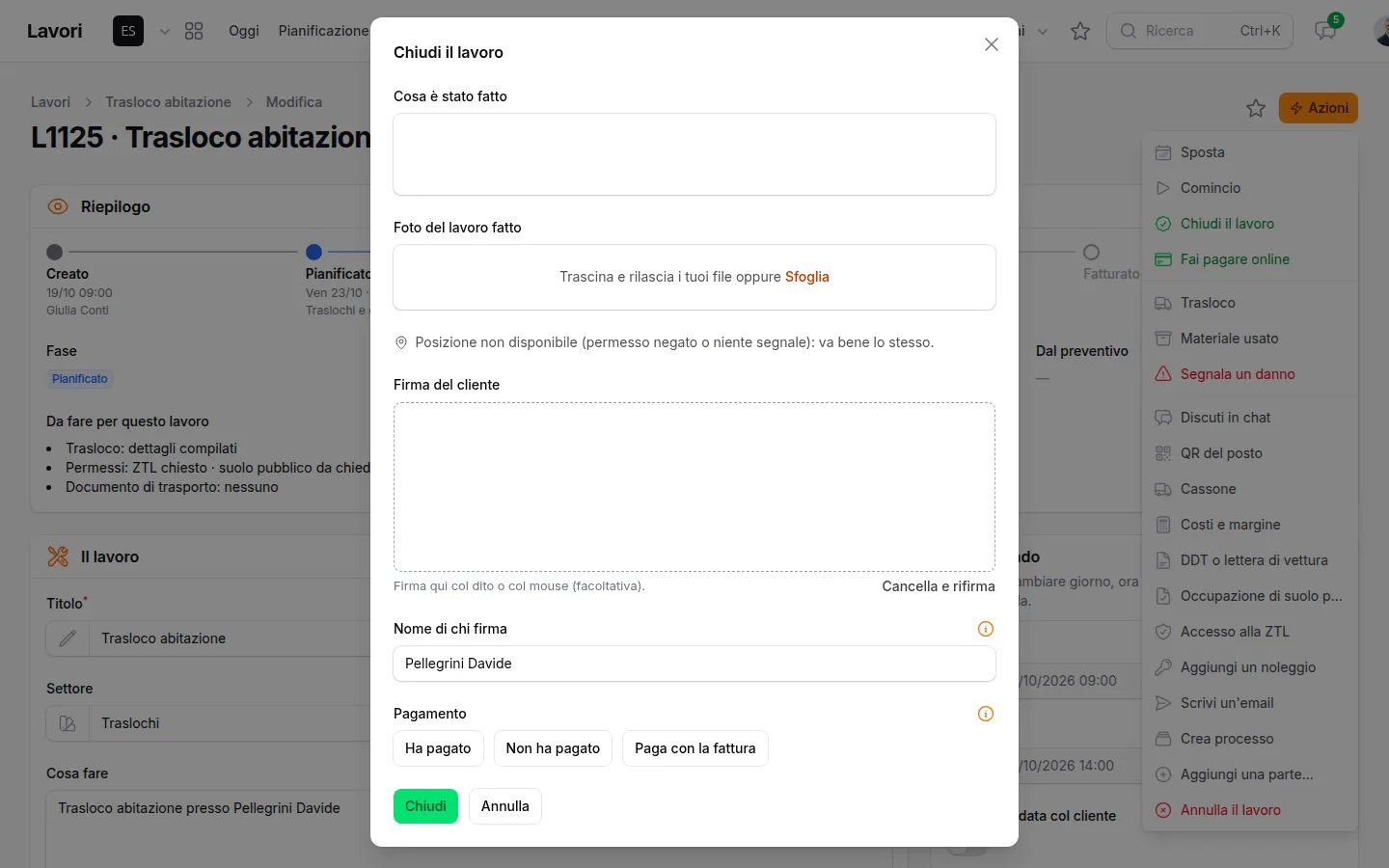The image size is (1389, 868).
Task: Click the Nome di chi firma input field
Action: tap(694, 664)
